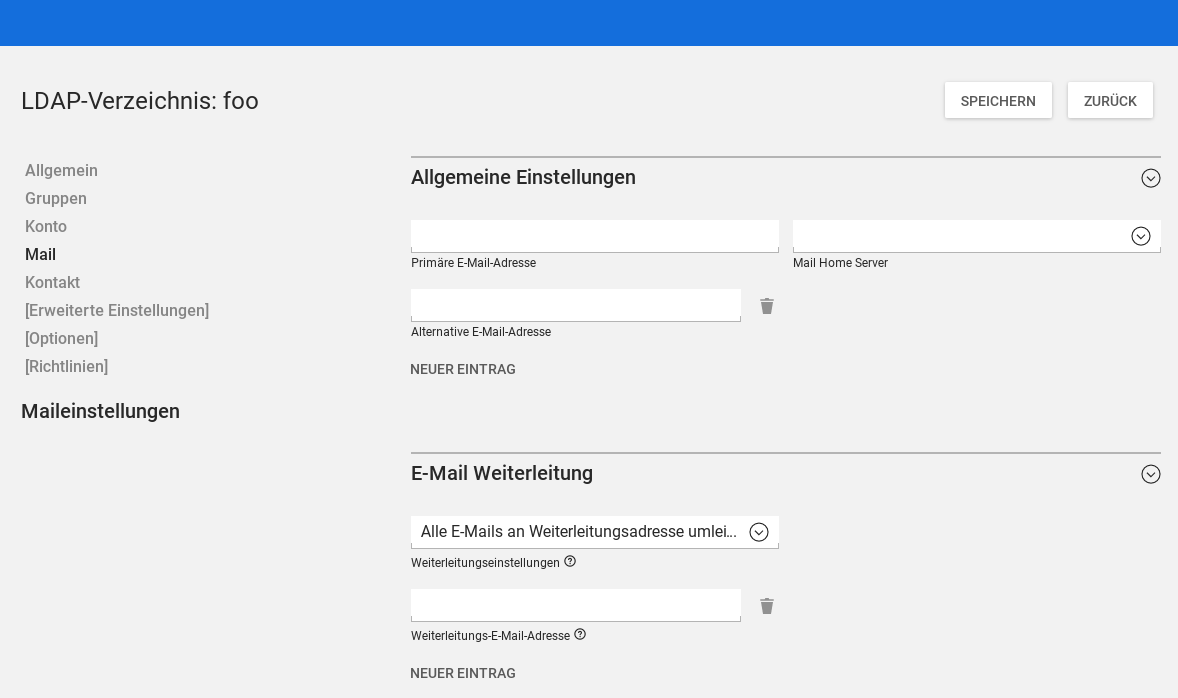Viewport: 1178px width, 698px height.
Task: Open the forwarding settings dropdown
Action: coord(758,532)
